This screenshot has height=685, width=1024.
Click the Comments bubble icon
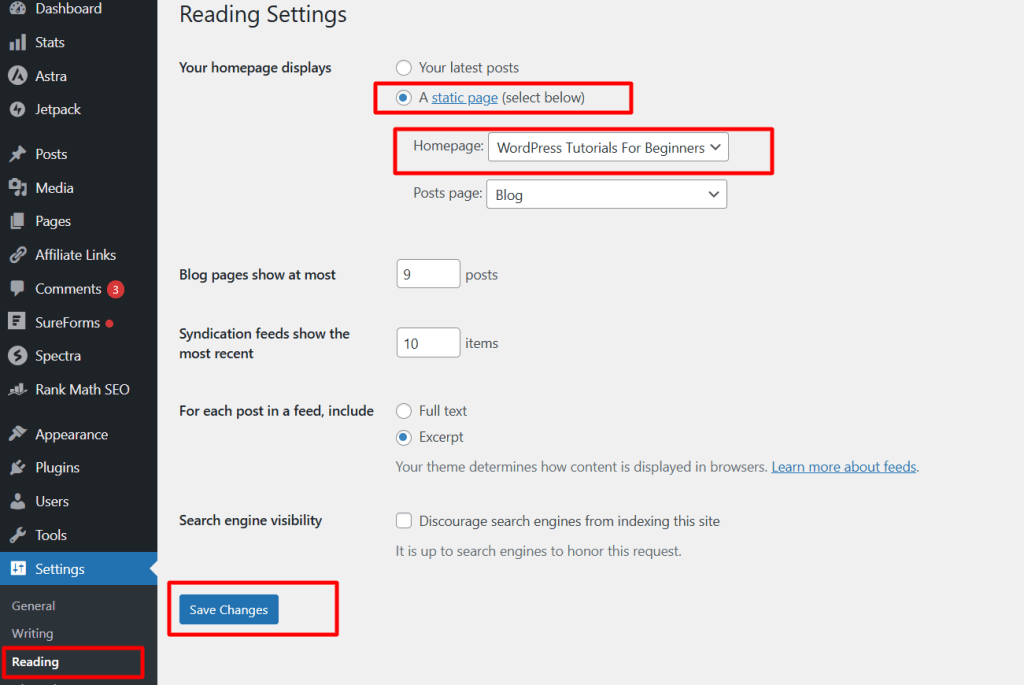click(x=17, y=289)
